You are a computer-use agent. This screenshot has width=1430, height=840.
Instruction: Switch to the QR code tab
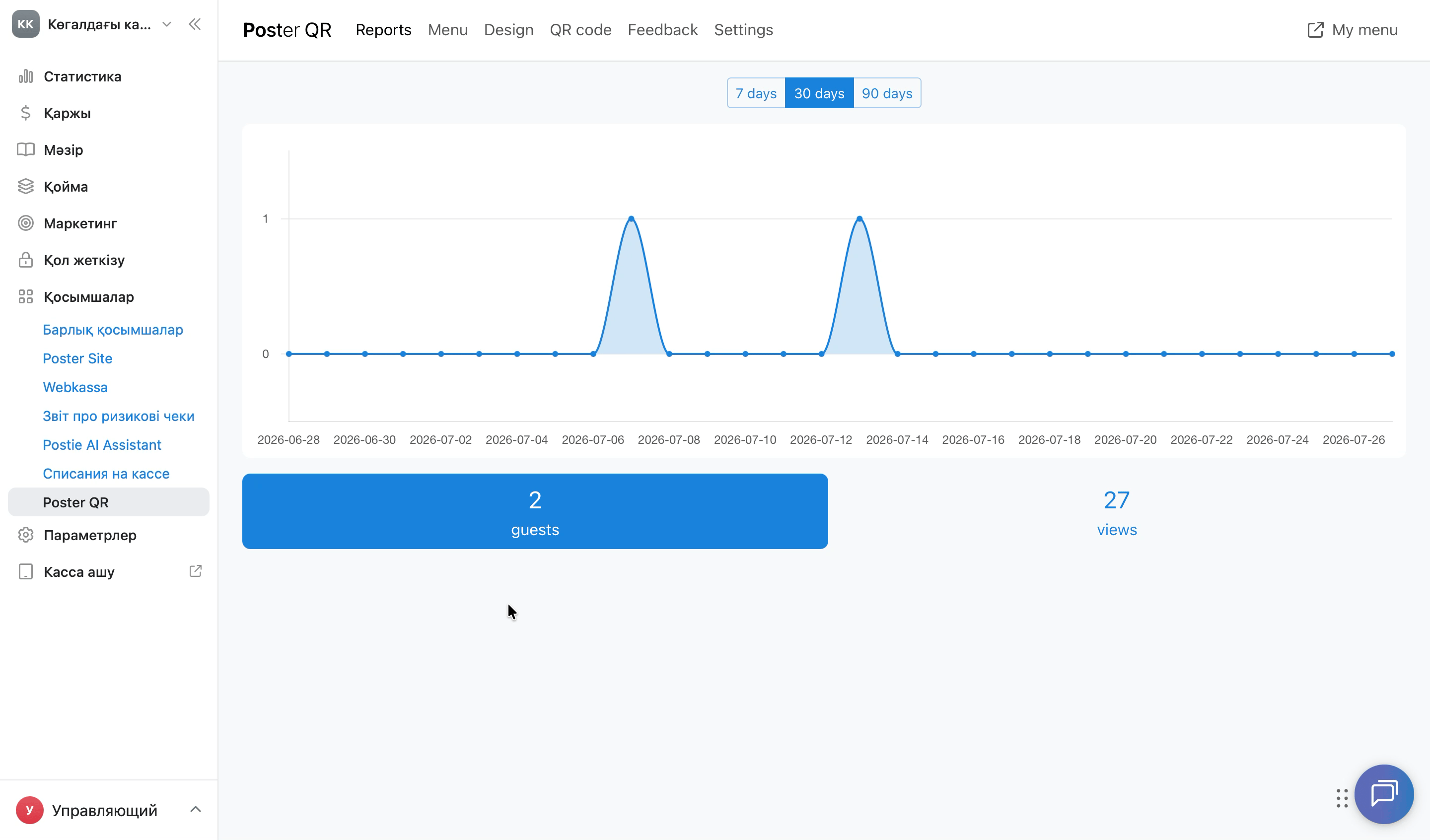pos(580,29)
